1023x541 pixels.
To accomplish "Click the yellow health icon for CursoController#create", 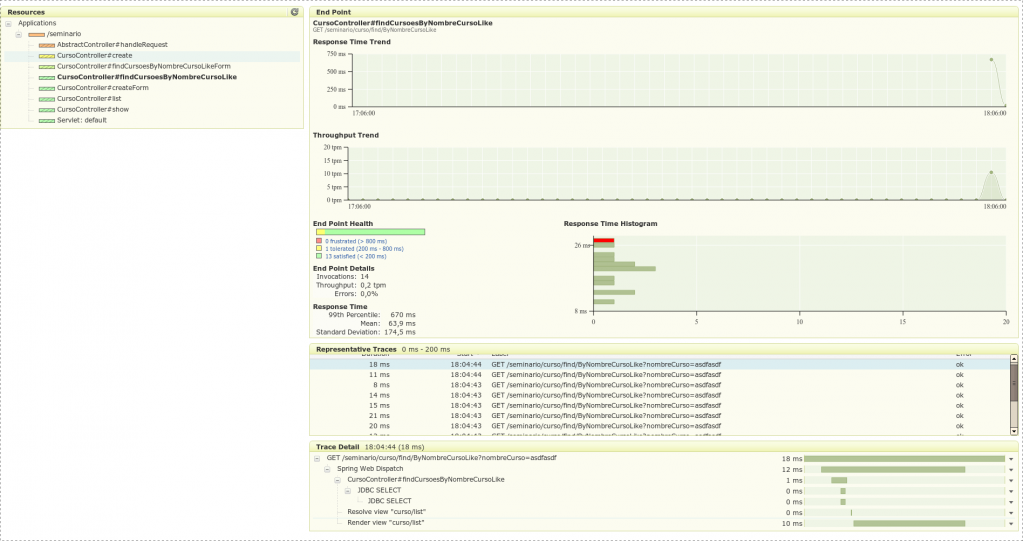I will [x=46, y=56].
